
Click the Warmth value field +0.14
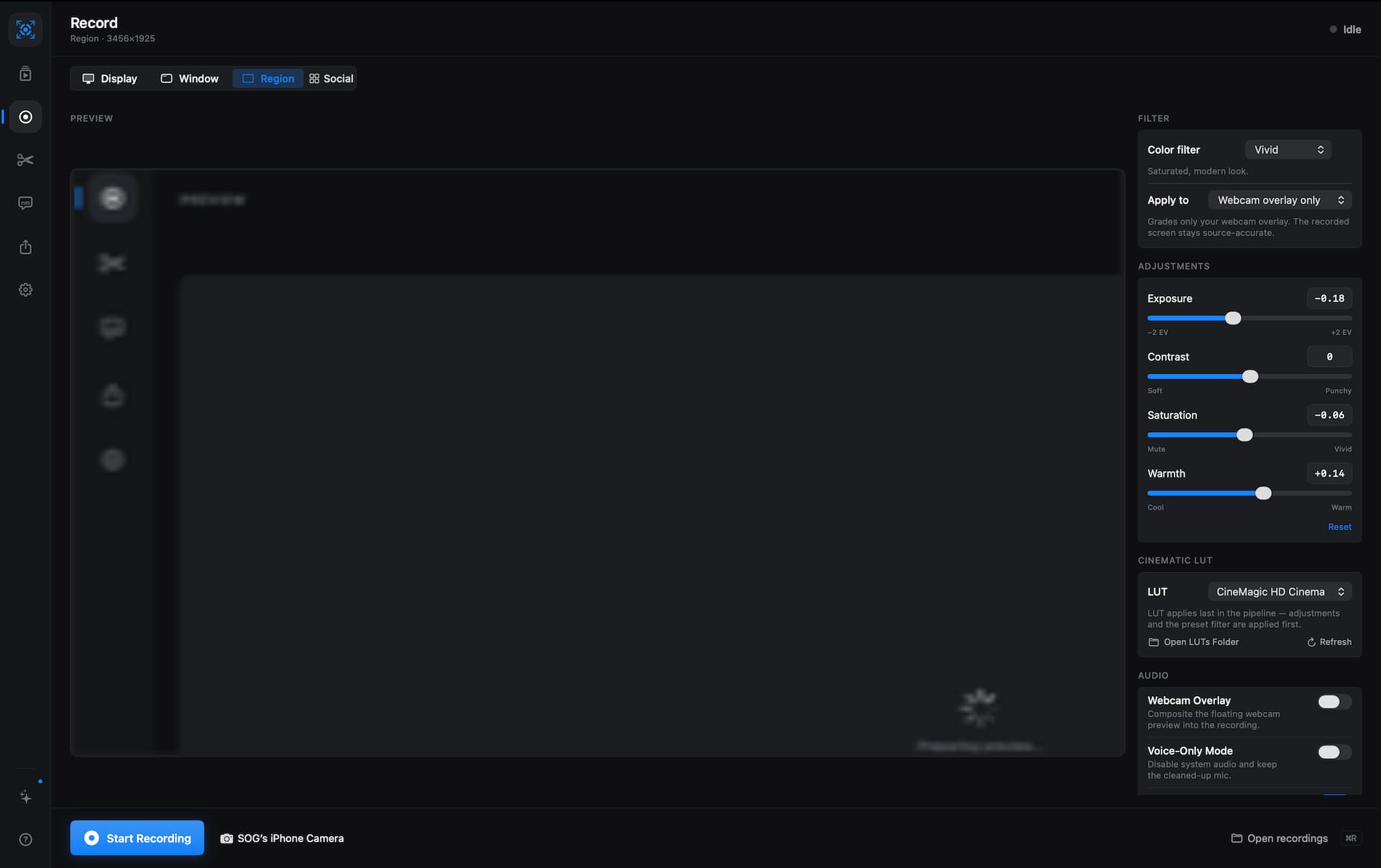[x=1329, y=473]
